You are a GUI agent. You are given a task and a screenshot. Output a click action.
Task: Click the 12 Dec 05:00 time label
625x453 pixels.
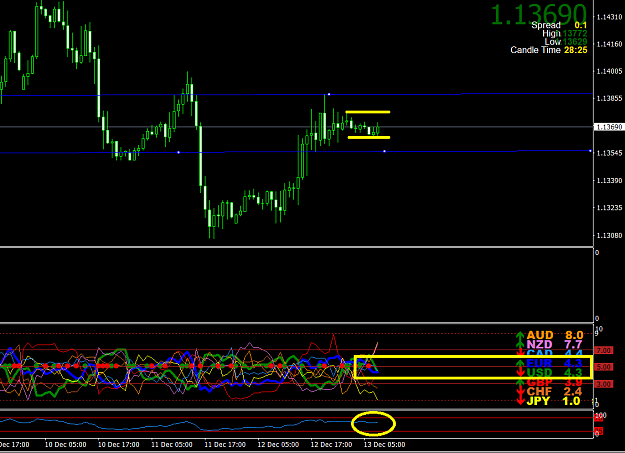278,445
